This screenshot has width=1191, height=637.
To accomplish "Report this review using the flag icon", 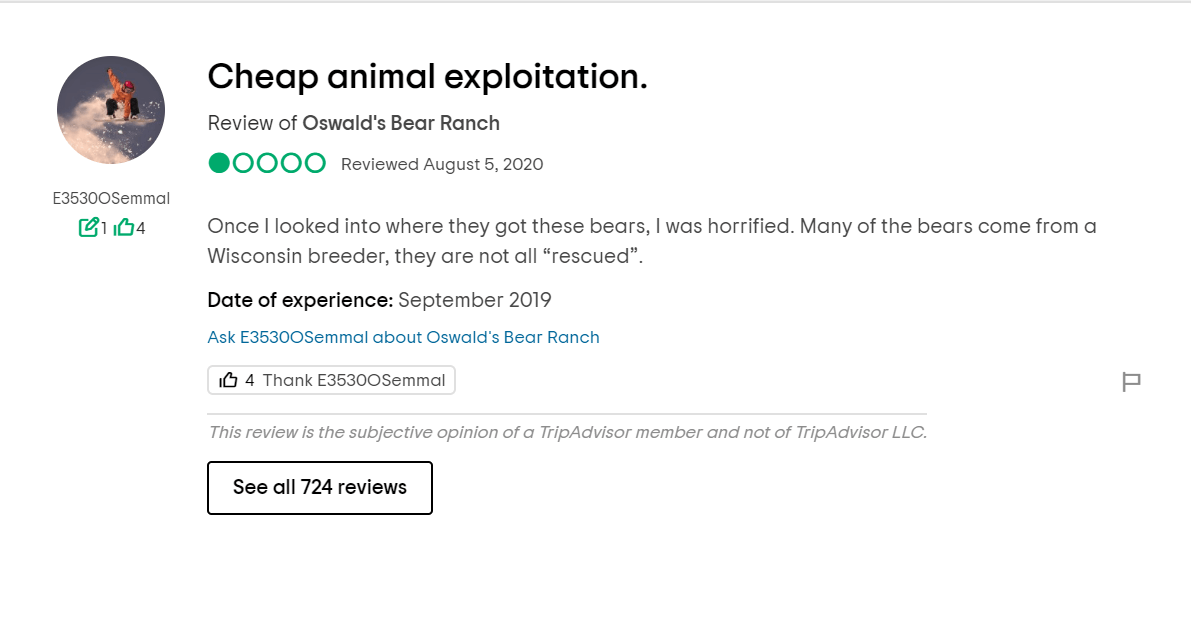I will pyautogui.click(x=1131, y=381).
